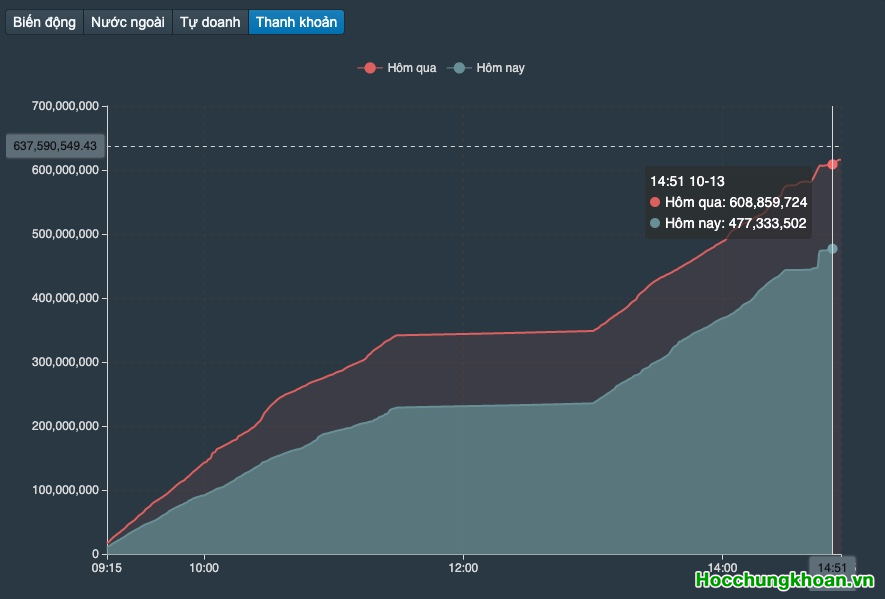Select the Tự doanh tab

point(210,22)
